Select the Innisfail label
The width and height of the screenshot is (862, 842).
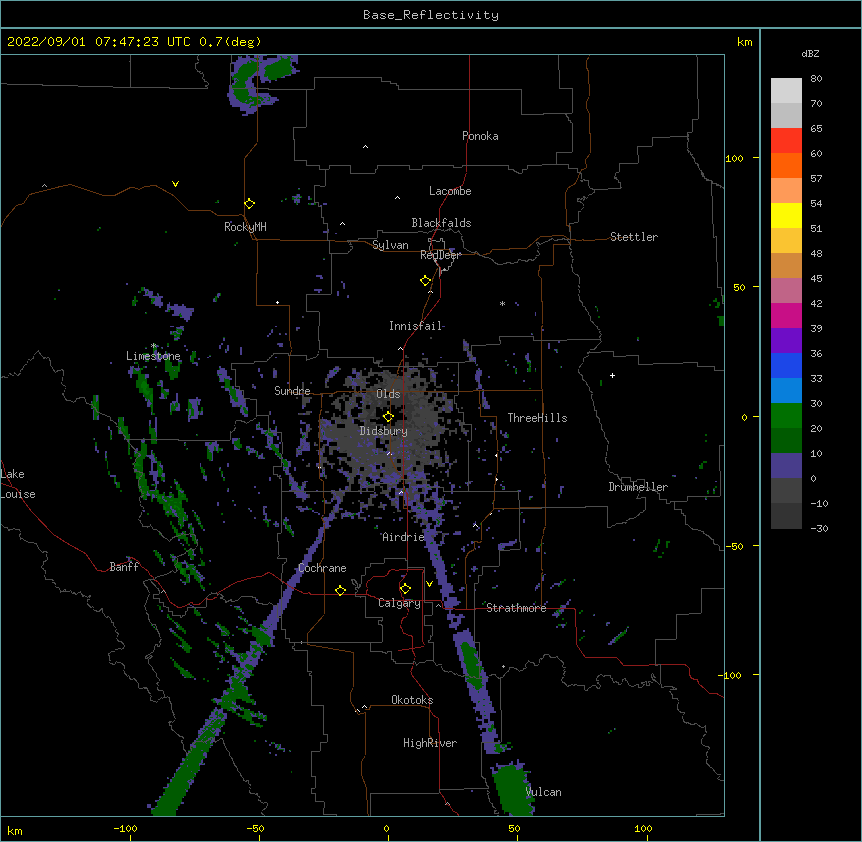[x=415, y=326]
